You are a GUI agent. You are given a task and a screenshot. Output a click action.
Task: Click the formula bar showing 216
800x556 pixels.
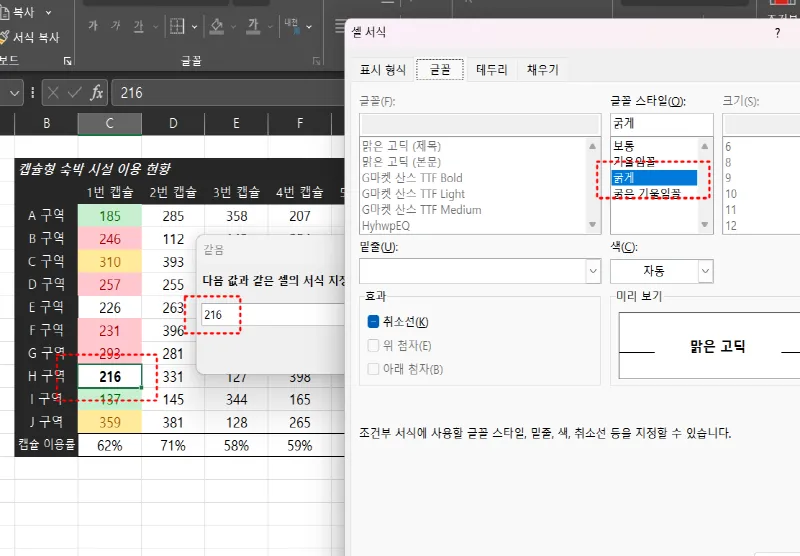coord(228,93)
